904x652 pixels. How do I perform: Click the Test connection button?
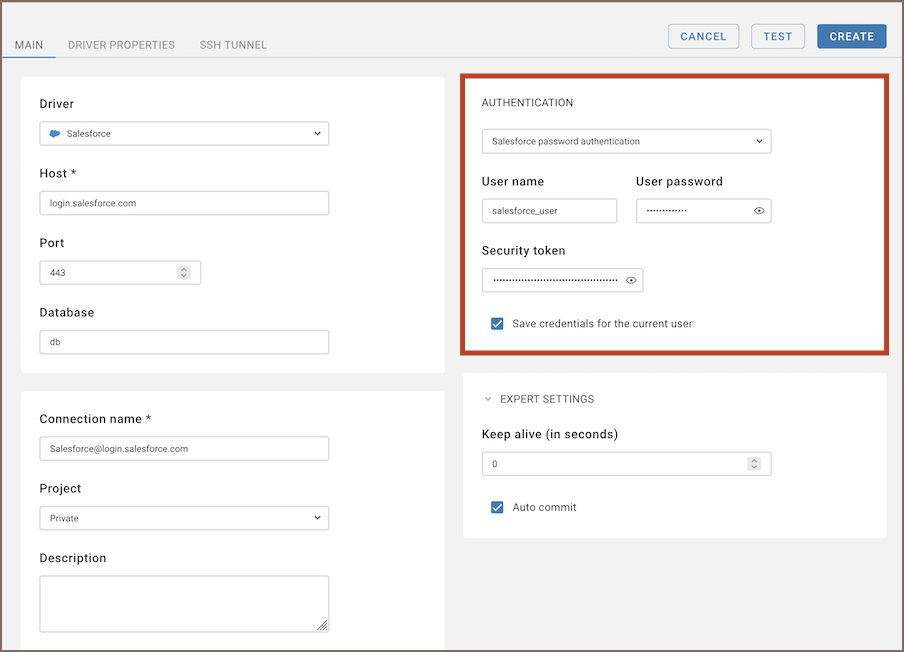tap(777, 36)
